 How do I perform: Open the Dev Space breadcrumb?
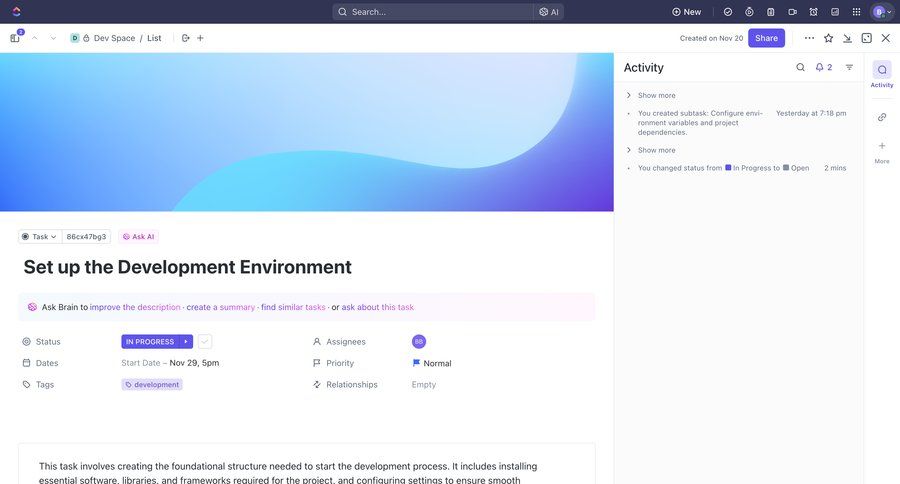(x=114, y=38)
